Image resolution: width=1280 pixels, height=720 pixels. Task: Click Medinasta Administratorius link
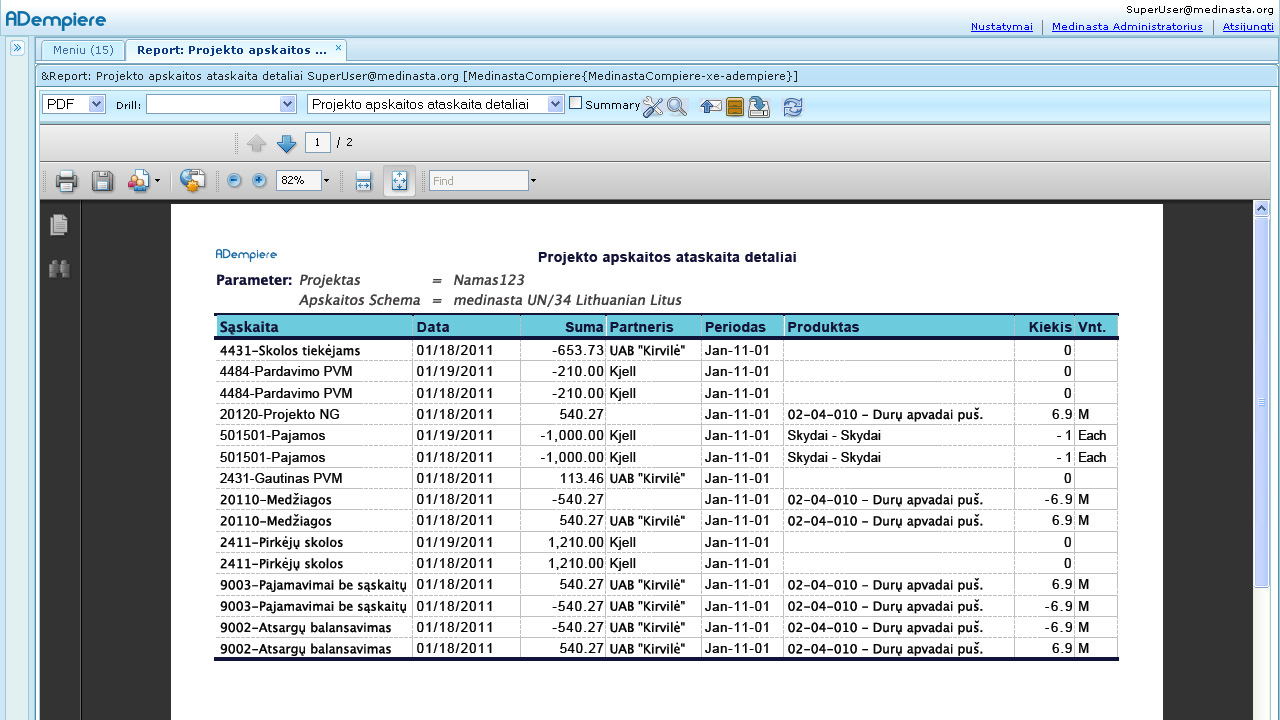click(x=1128, y=27)
